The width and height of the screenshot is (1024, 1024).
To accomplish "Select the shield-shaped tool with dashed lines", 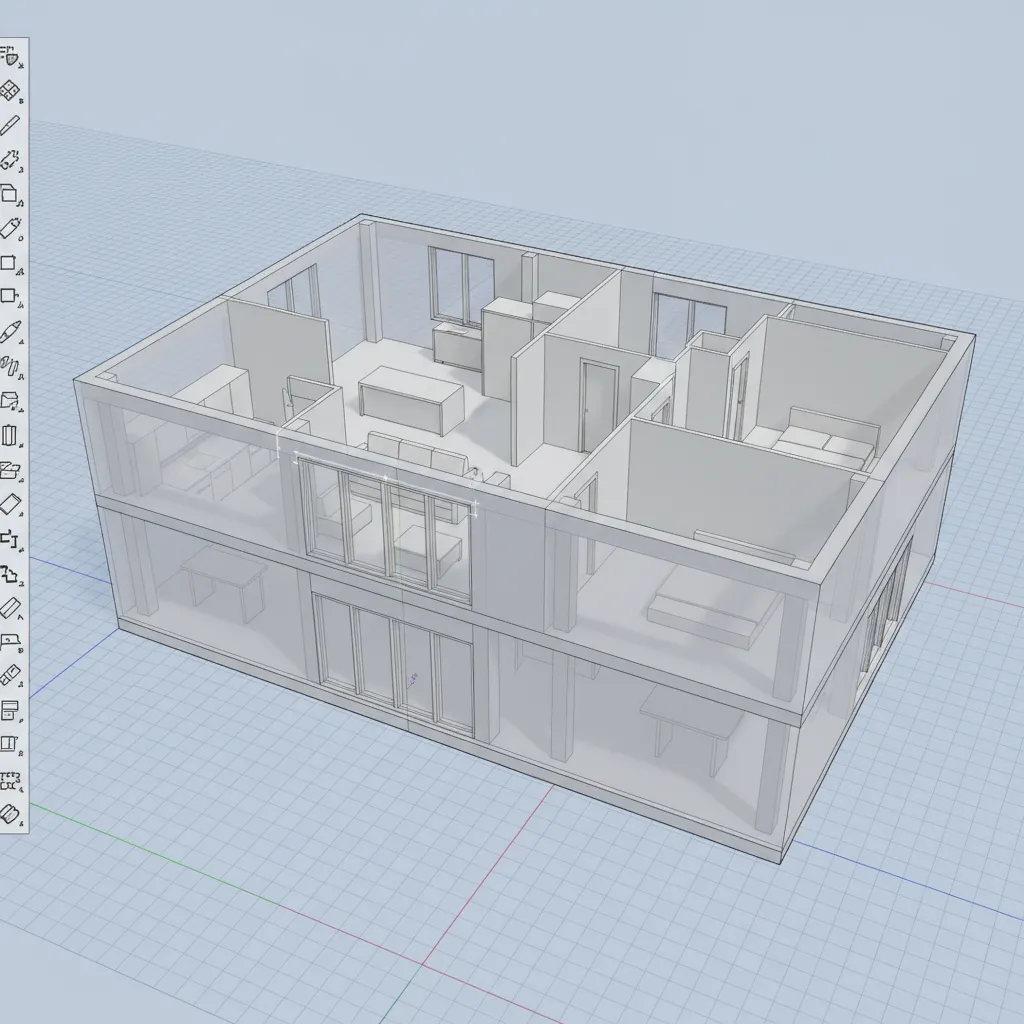I will 11,57.
